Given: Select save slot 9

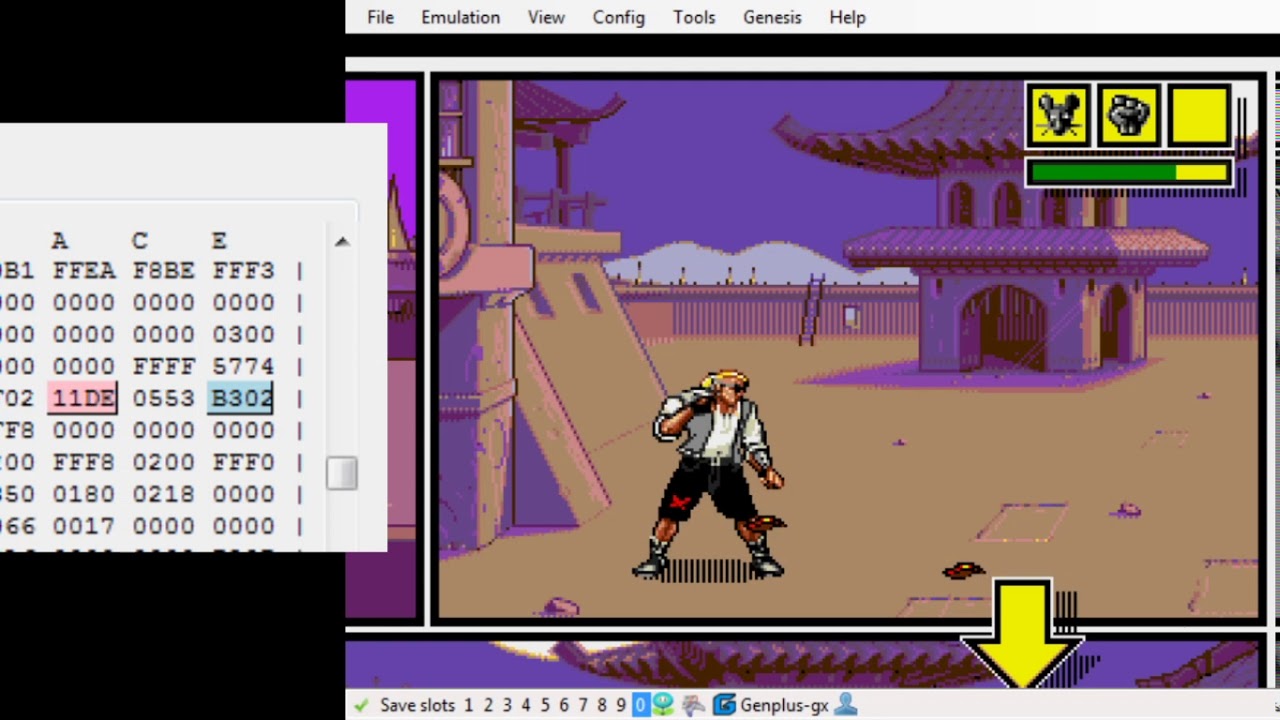Looking at the screenshot, I should pos(621,705).
